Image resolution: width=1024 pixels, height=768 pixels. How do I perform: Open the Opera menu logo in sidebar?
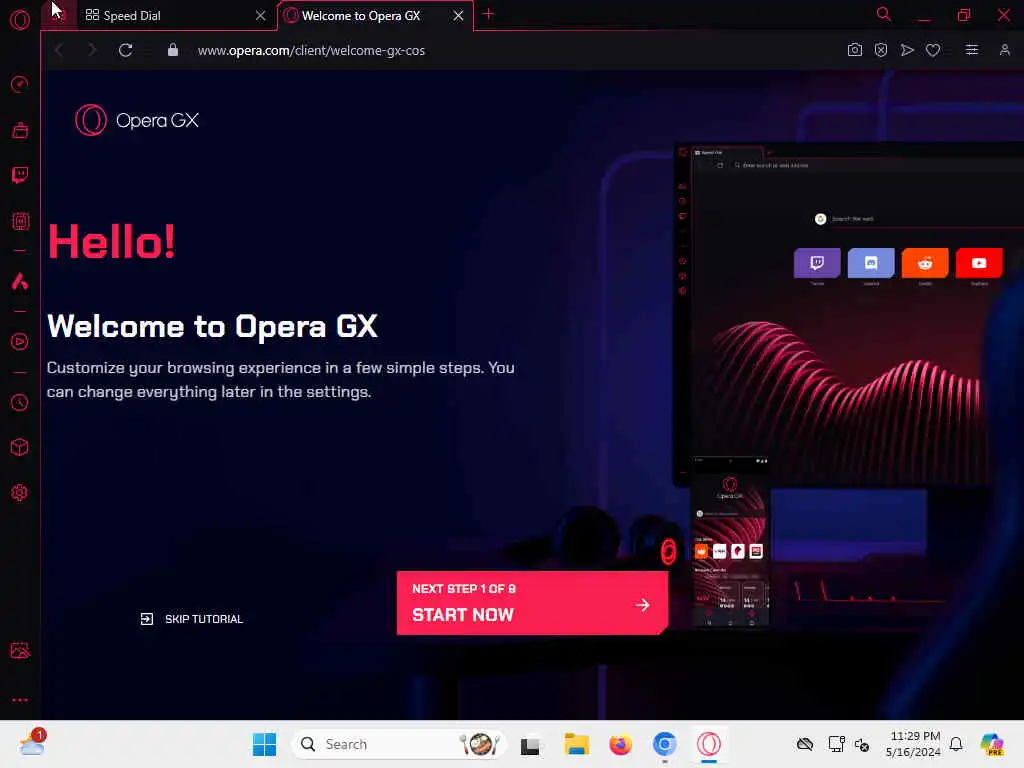pos(20,20)
